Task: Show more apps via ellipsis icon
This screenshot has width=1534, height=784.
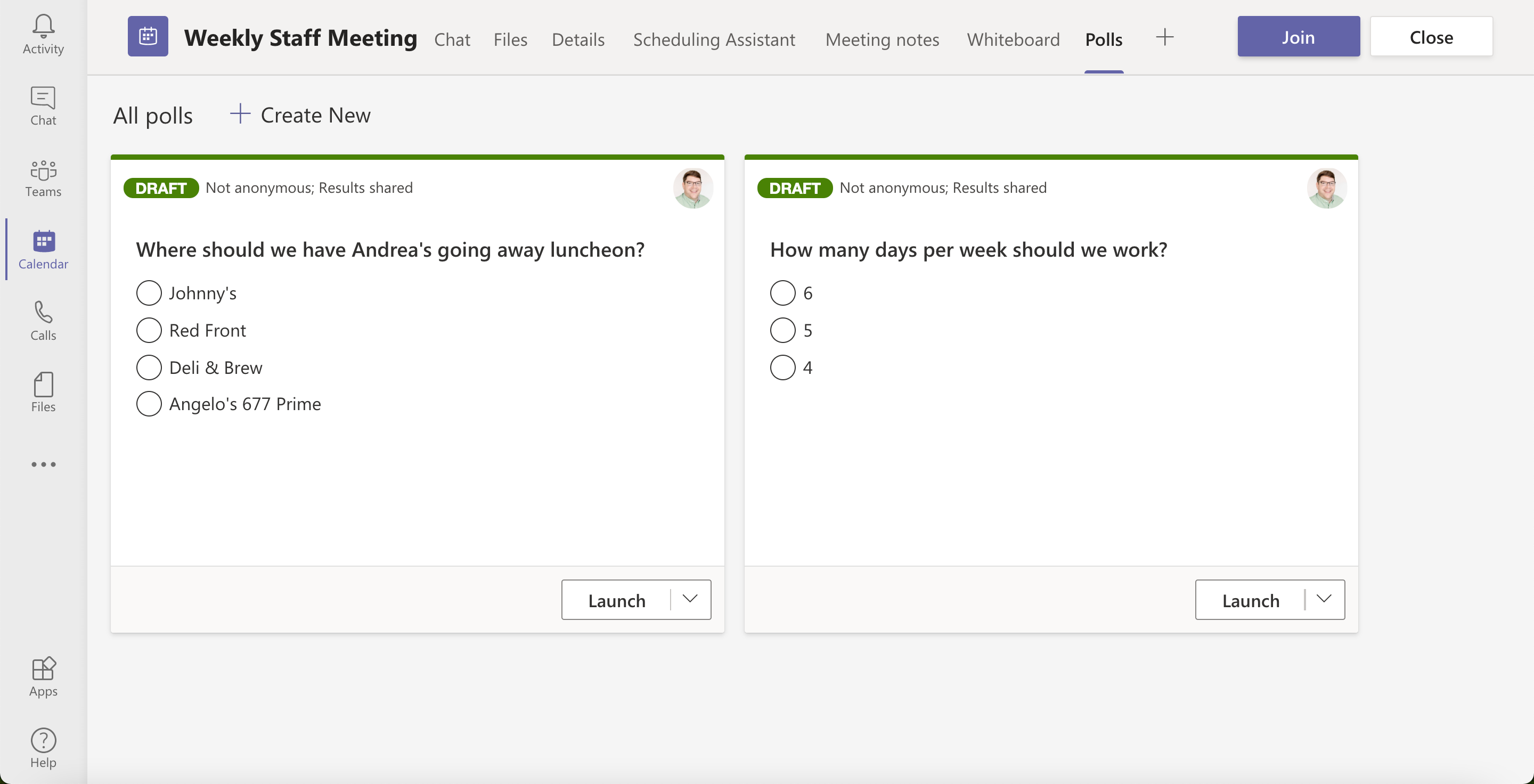Action: point(44,464)
